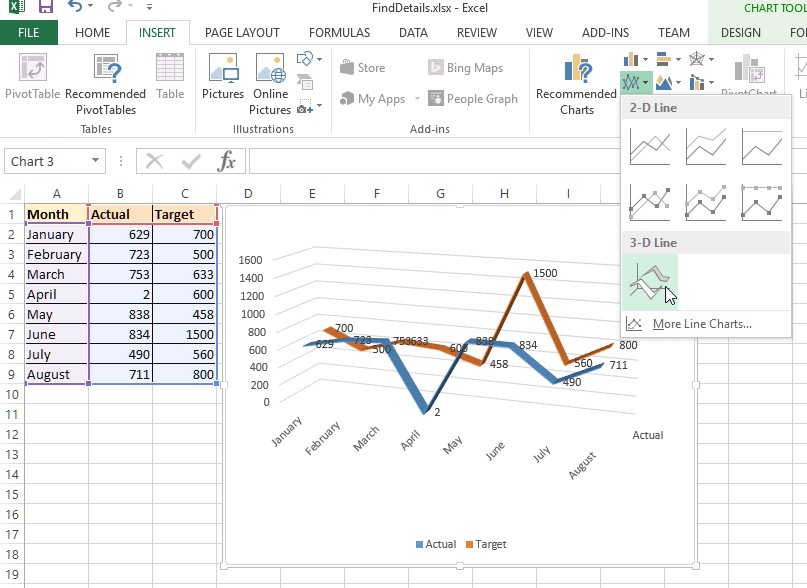Image resolution: width=807 pixels, height=588 pixels.
Task: Click the Table button
Action: click(x=170, y=77)
